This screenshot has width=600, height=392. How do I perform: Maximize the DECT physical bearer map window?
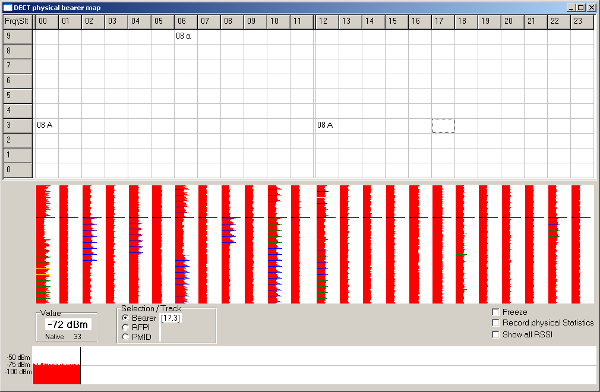pos(580,8)
